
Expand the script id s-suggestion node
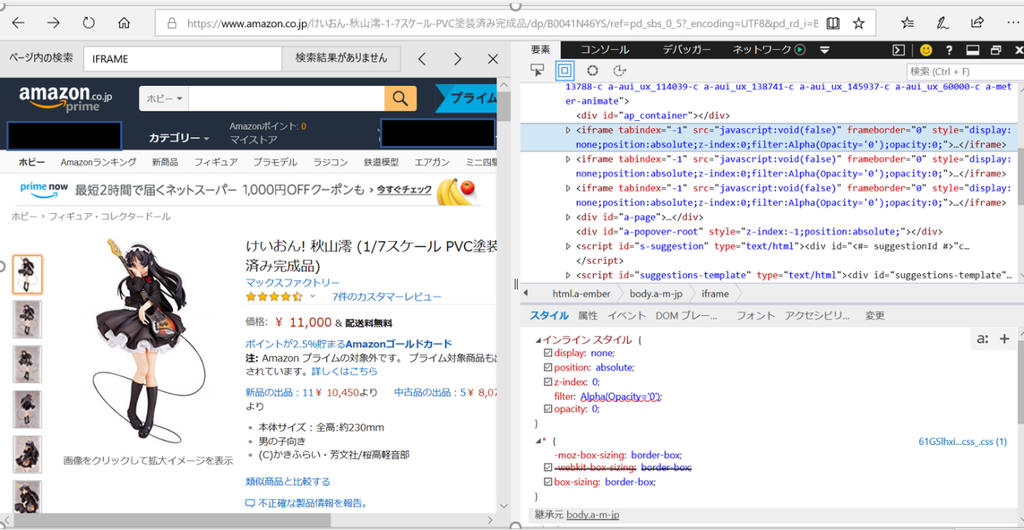pyautogui.click(x=568, y=246)
